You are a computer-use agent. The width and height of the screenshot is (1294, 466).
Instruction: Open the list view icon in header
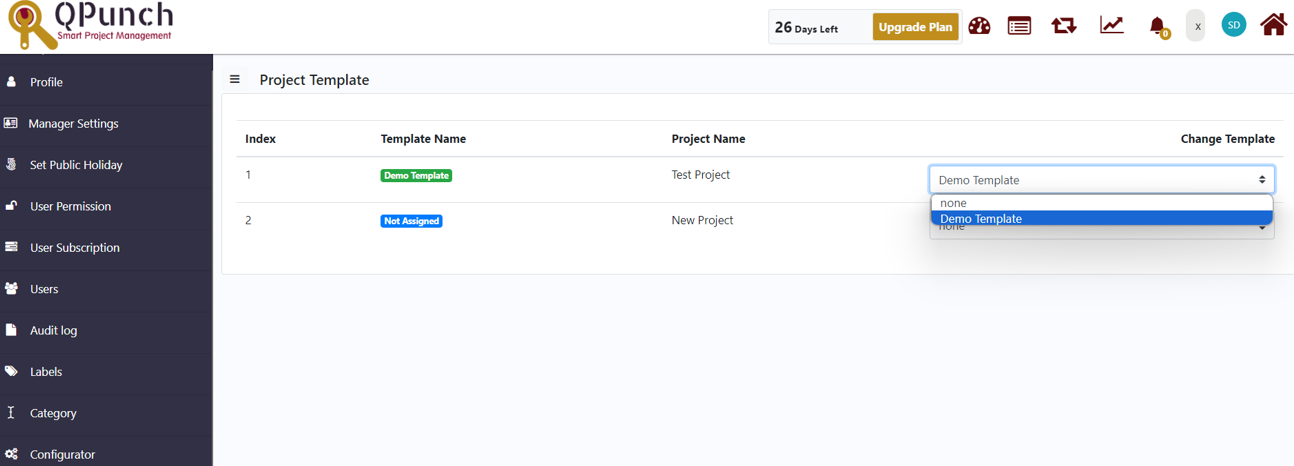coord(1019,26)
